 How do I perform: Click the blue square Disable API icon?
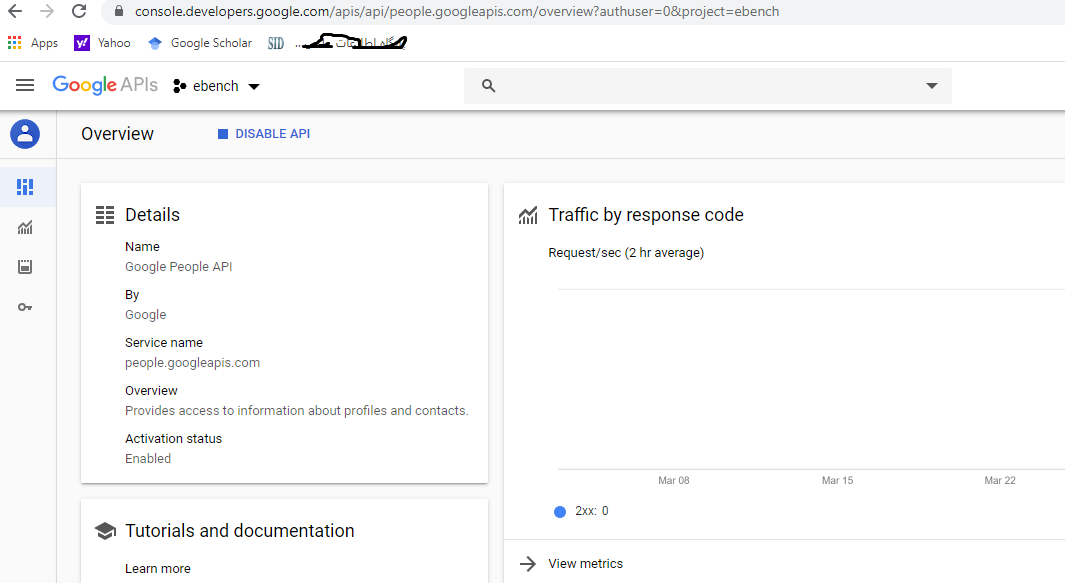click(x=223, y=134)
